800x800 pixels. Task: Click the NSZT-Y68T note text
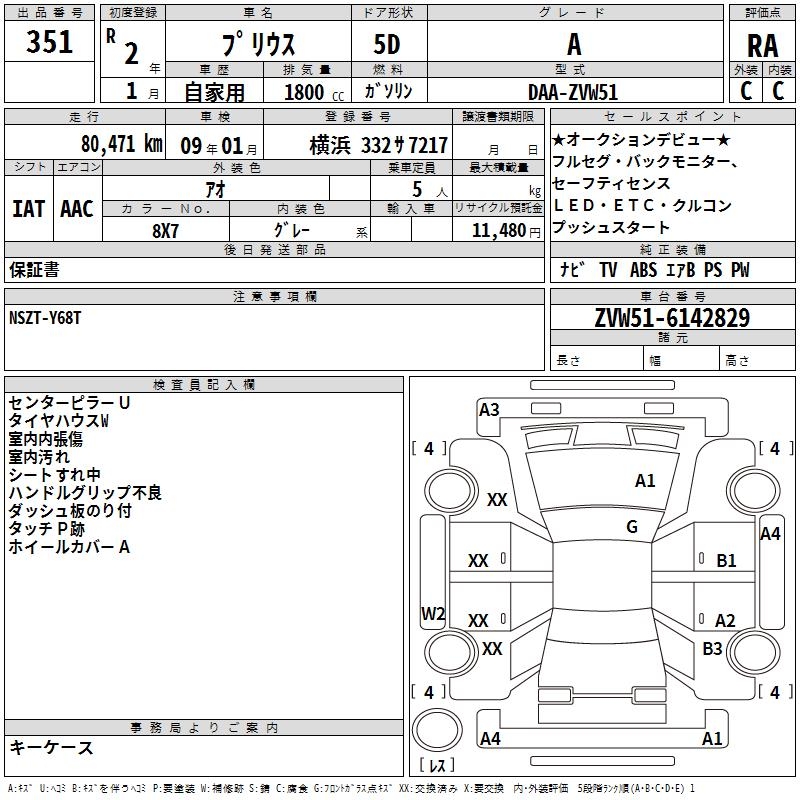(45, 318)
